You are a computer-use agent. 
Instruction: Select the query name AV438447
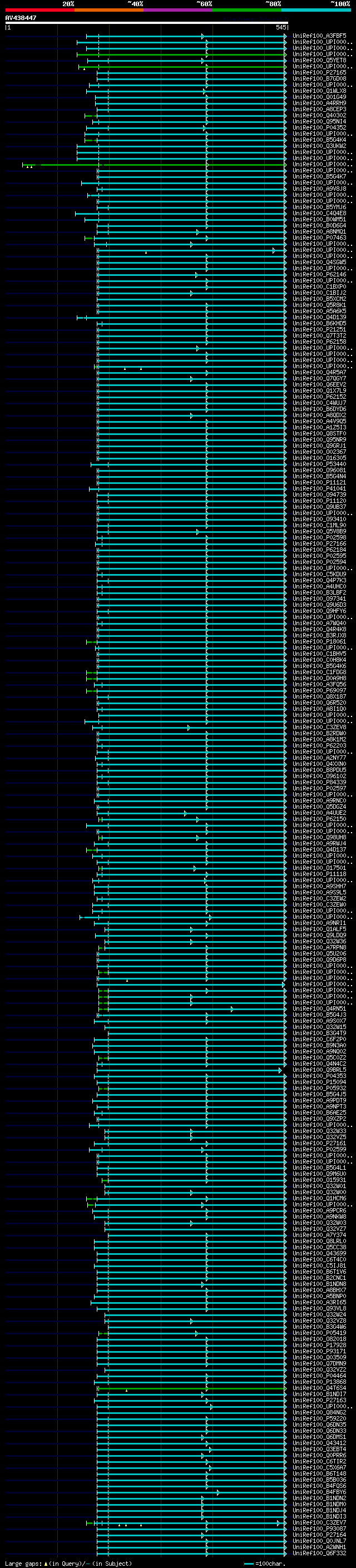point(21,18)
